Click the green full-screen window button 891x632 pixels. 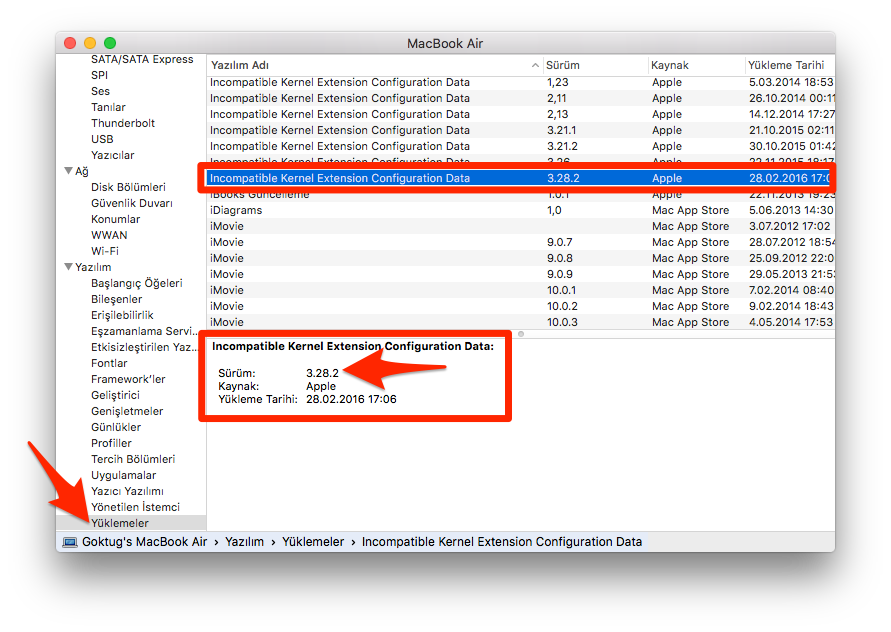pos(110,43)
